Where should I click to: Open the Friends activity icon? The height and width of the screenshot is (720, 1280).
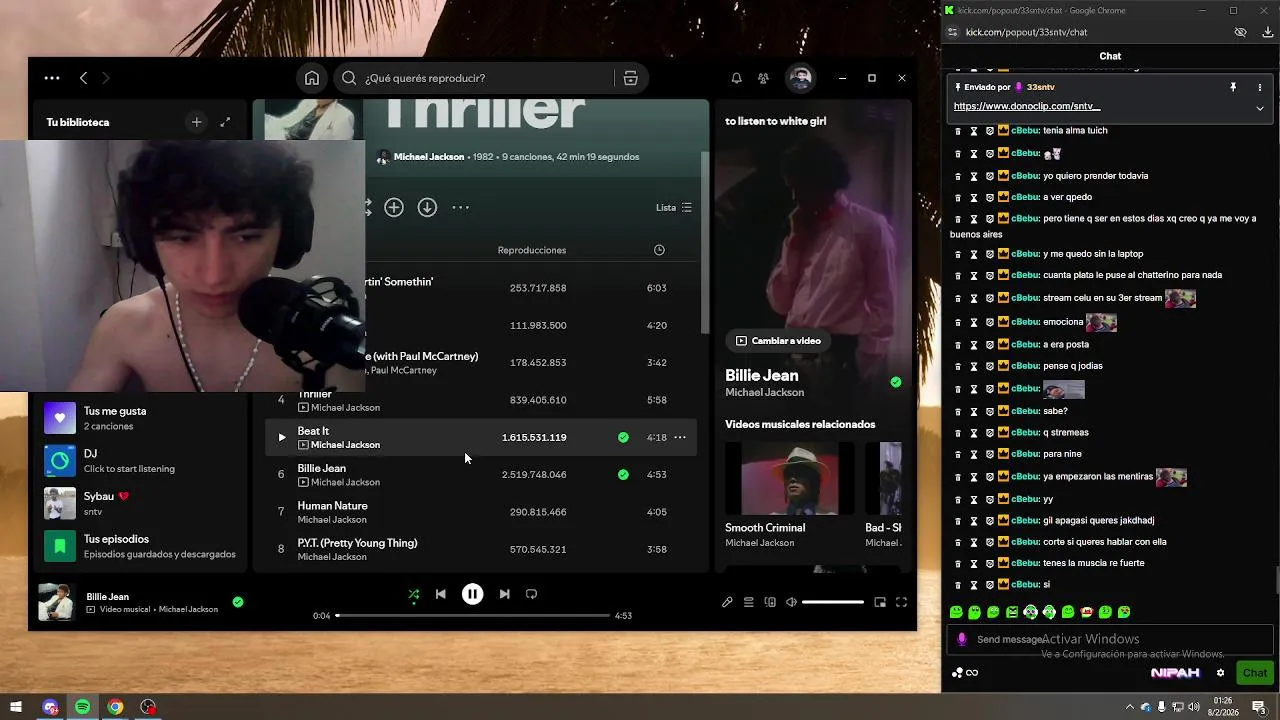click(x=763, y=78)
